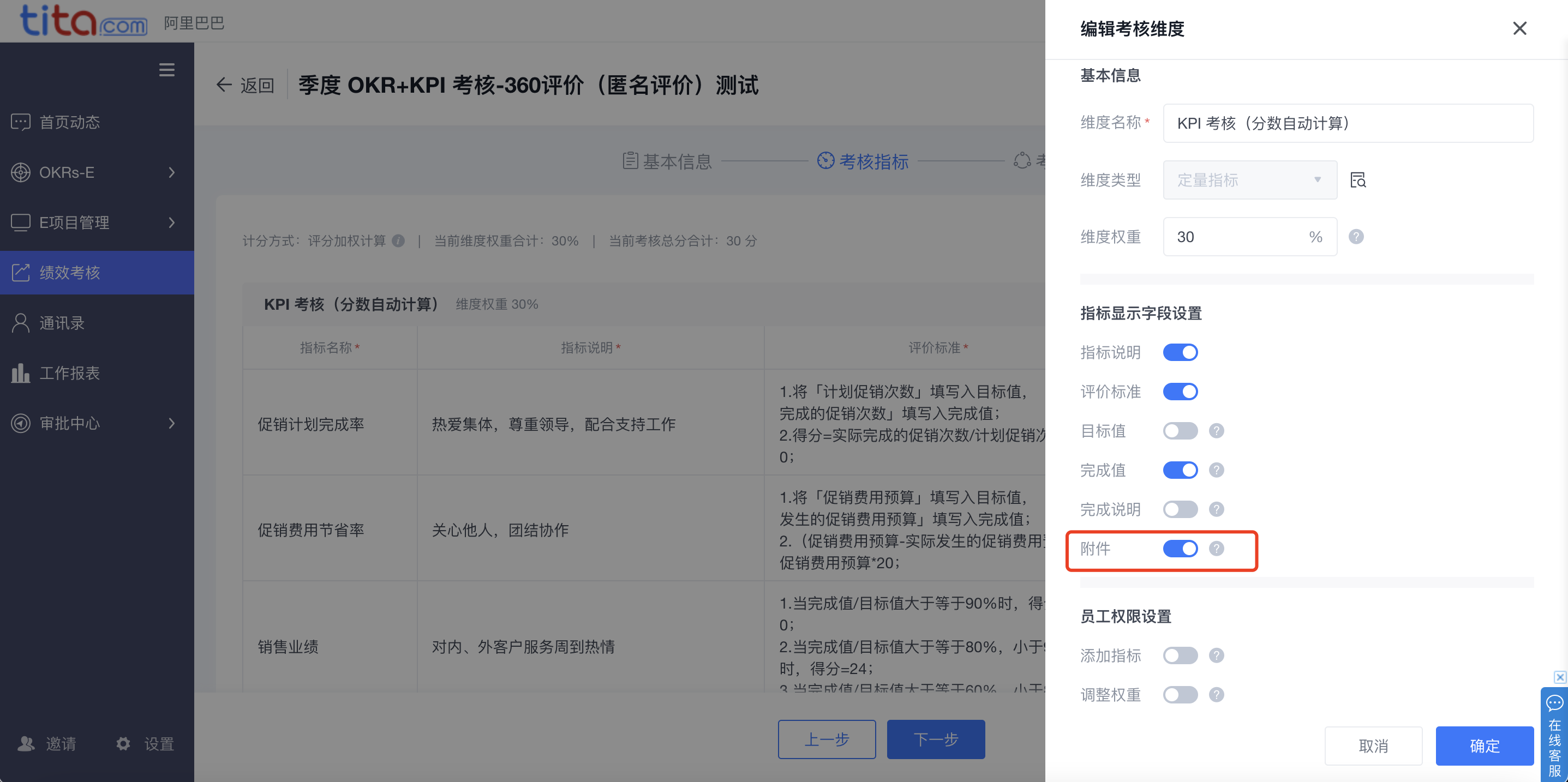1568x782 pixels.
Task: Click the help icon next to 目标值
Action: tap(1216, 431)
